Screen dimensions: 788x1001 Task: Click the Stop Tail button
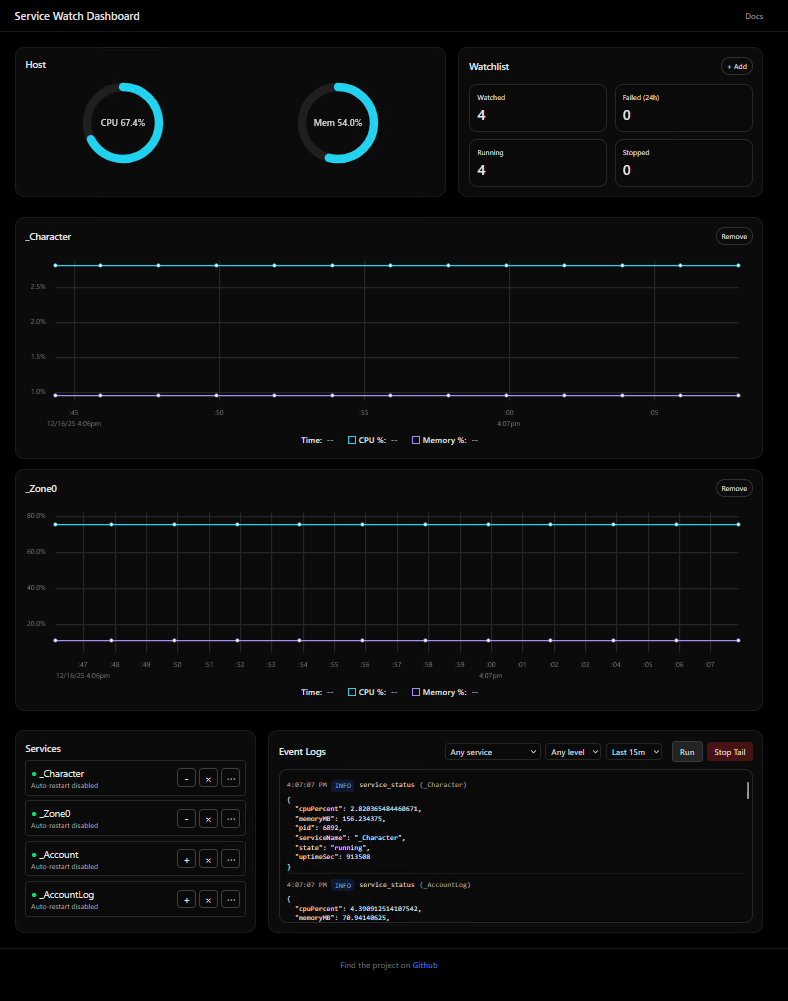730,752
